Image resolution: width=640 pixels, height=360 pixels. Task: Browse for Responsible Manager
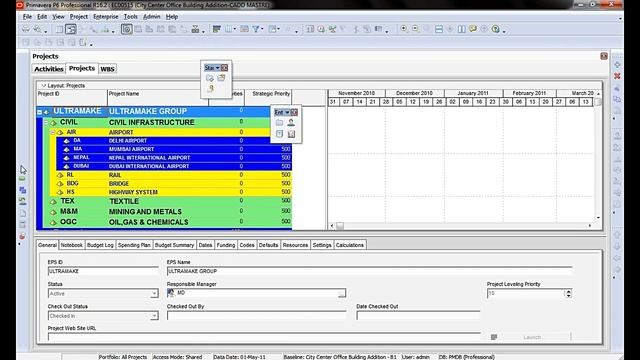pyautogui.click(x=342, y=293)
